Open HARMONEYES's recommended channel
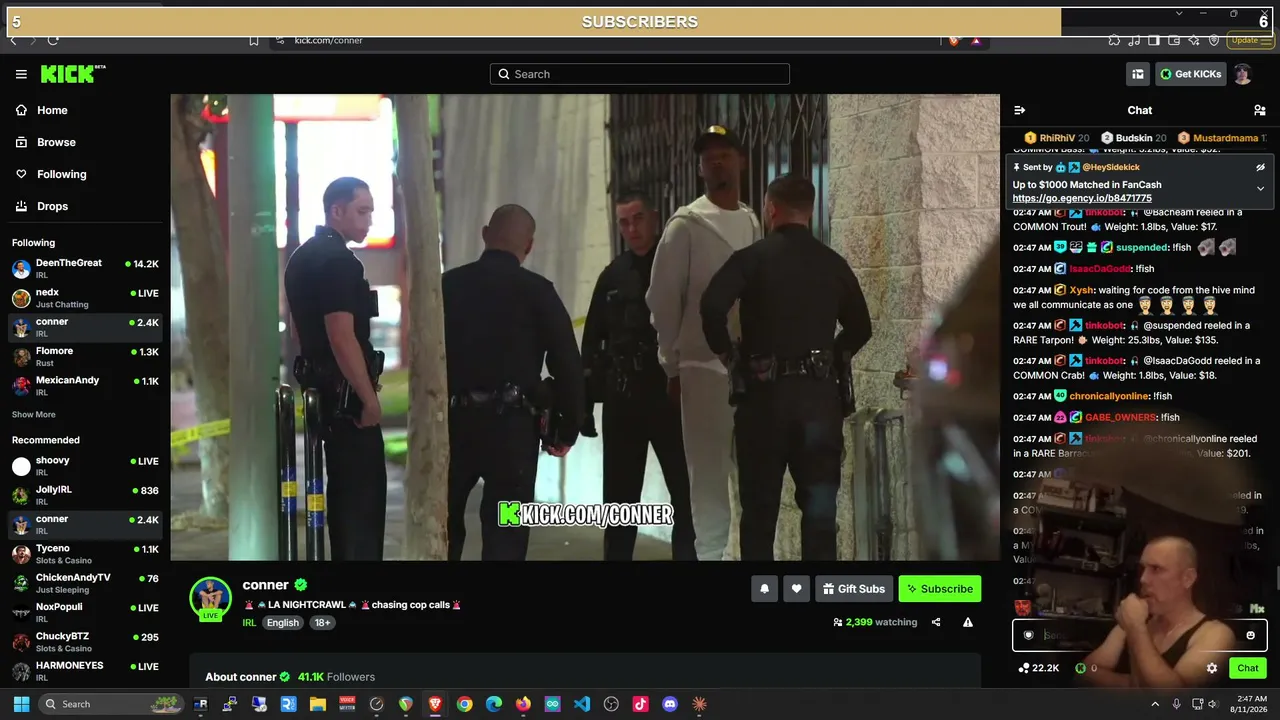This screenshot has height=720, width=1280. click(85, 671)
